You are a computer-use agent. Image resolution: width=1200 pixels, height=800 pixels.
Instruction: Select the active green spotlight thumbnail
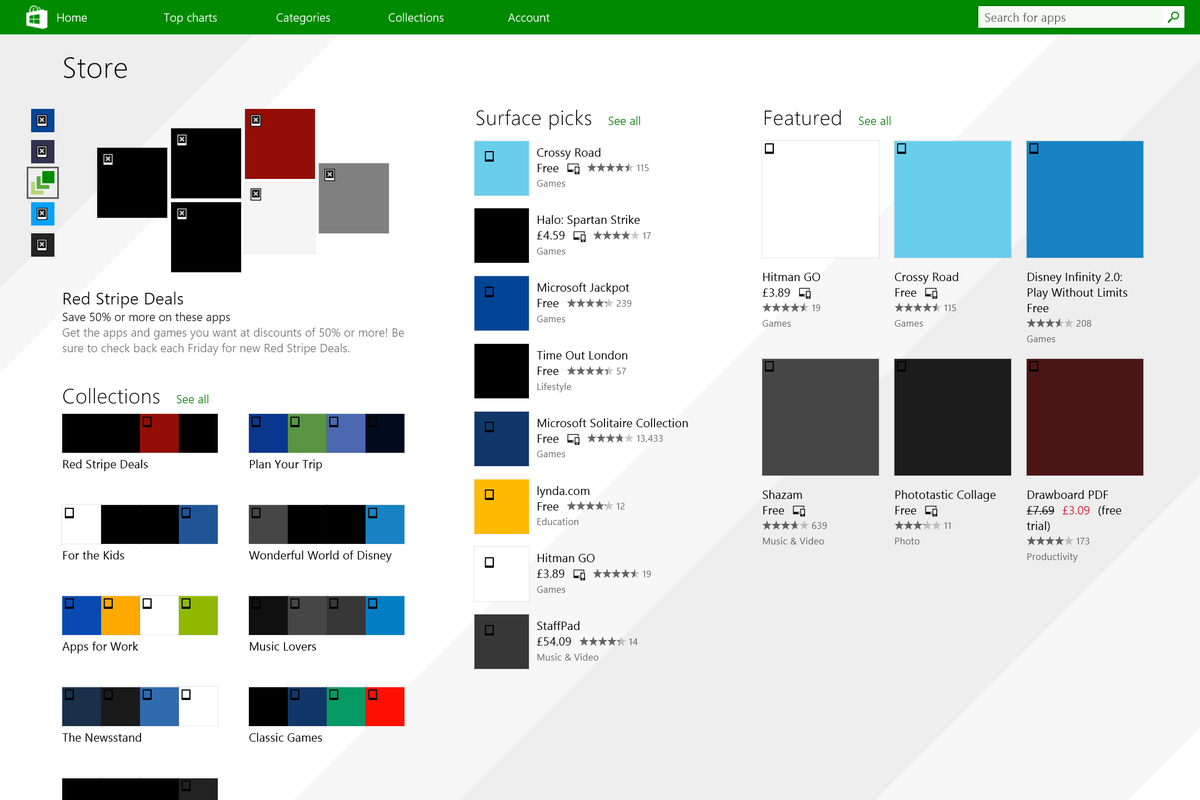pos(43,182)
